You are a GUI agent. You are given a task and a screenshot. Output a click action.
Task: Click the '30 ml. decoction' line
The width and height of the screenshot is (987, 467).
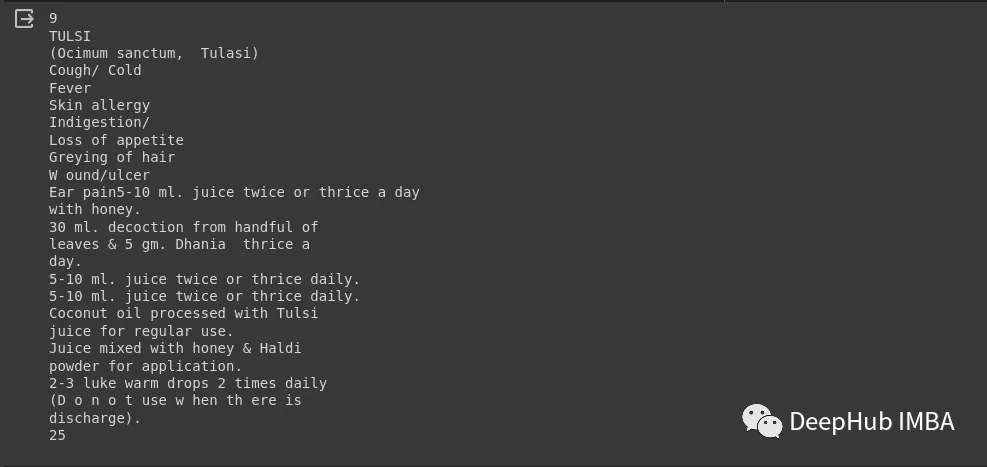point(184,227)
